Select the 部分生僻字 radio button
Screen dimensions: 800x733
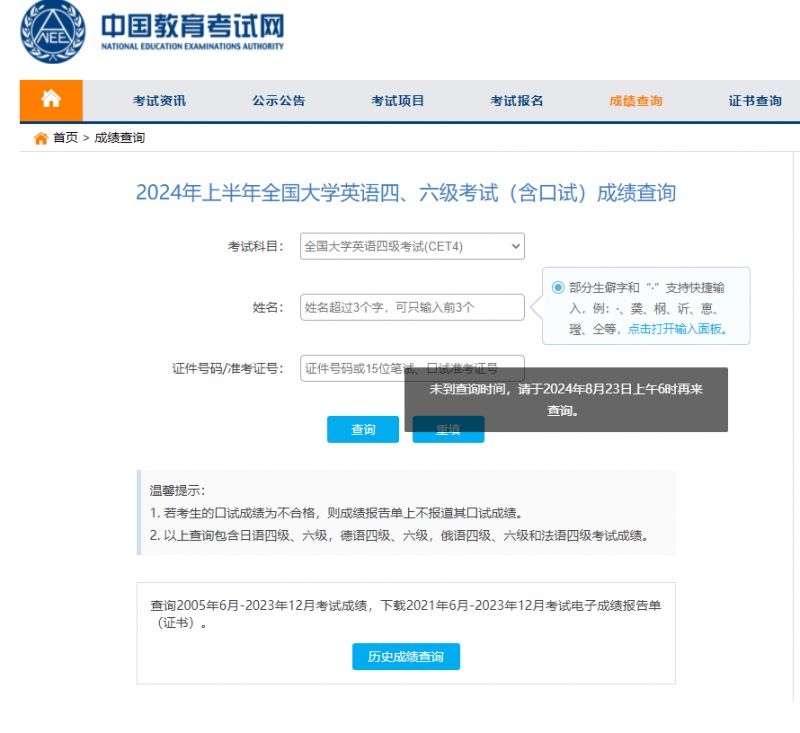tap(558, 287)
